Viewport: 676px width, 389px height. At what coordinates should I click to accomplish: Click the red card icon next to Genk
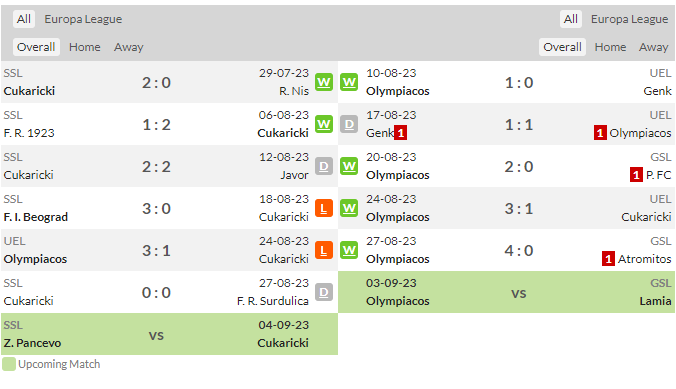pos(401,133)
